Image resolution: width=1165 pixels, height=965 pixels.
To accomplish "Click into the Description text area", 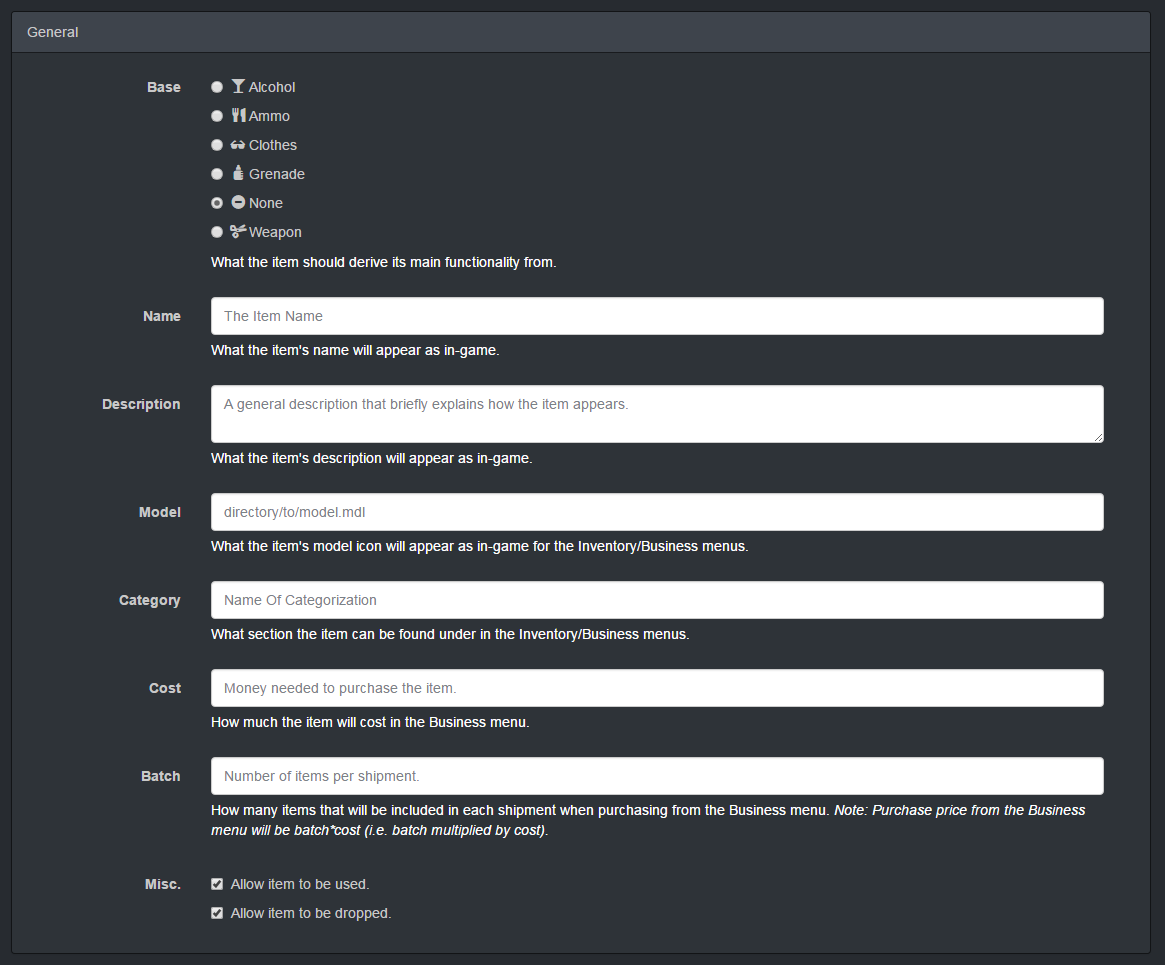I will [657, 413].
